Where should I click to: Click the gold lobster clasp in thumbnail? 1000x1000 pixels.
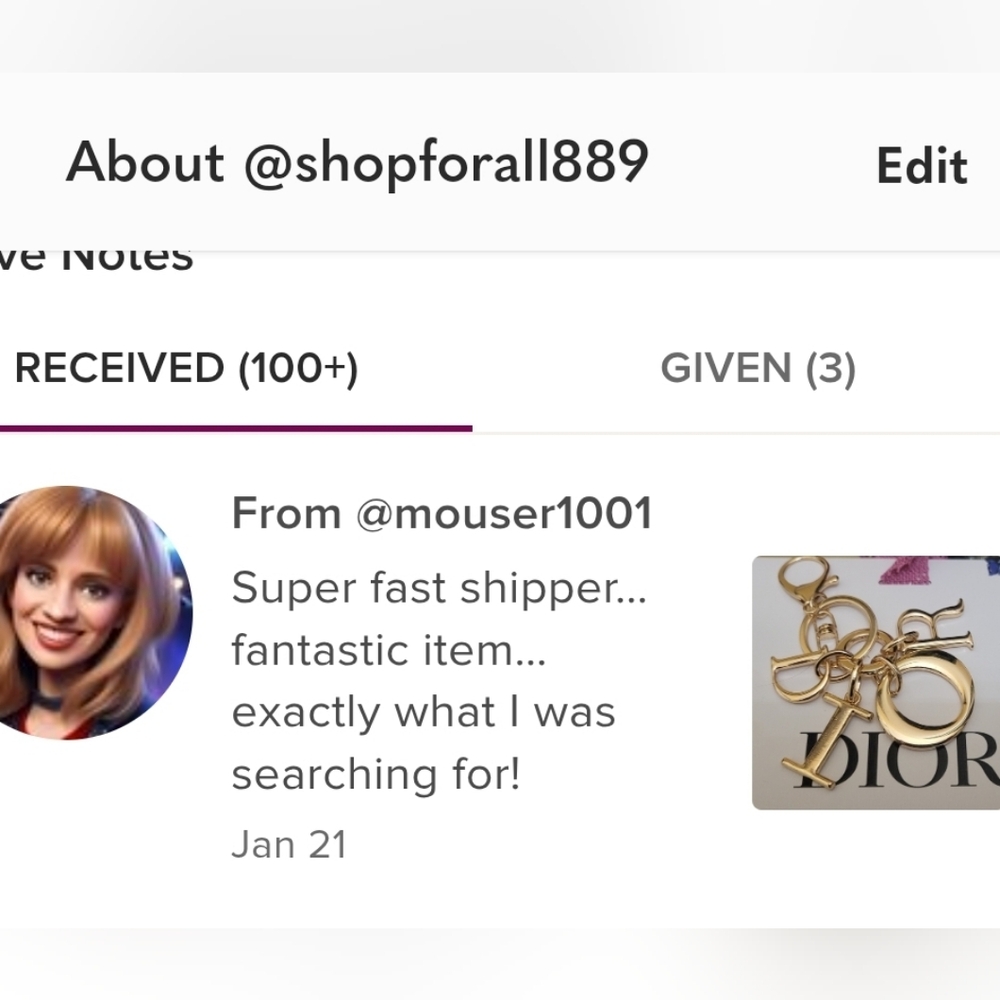pos(805,582)
